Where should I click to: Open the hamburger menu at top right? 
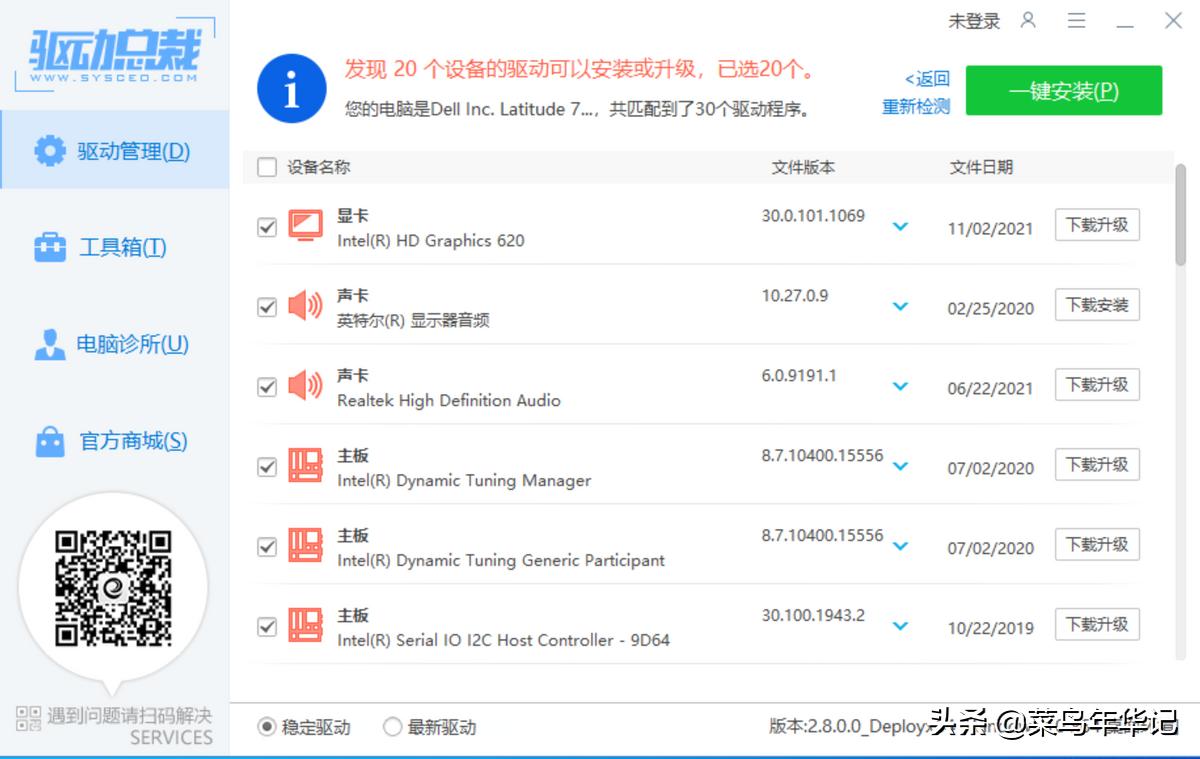1076,20
